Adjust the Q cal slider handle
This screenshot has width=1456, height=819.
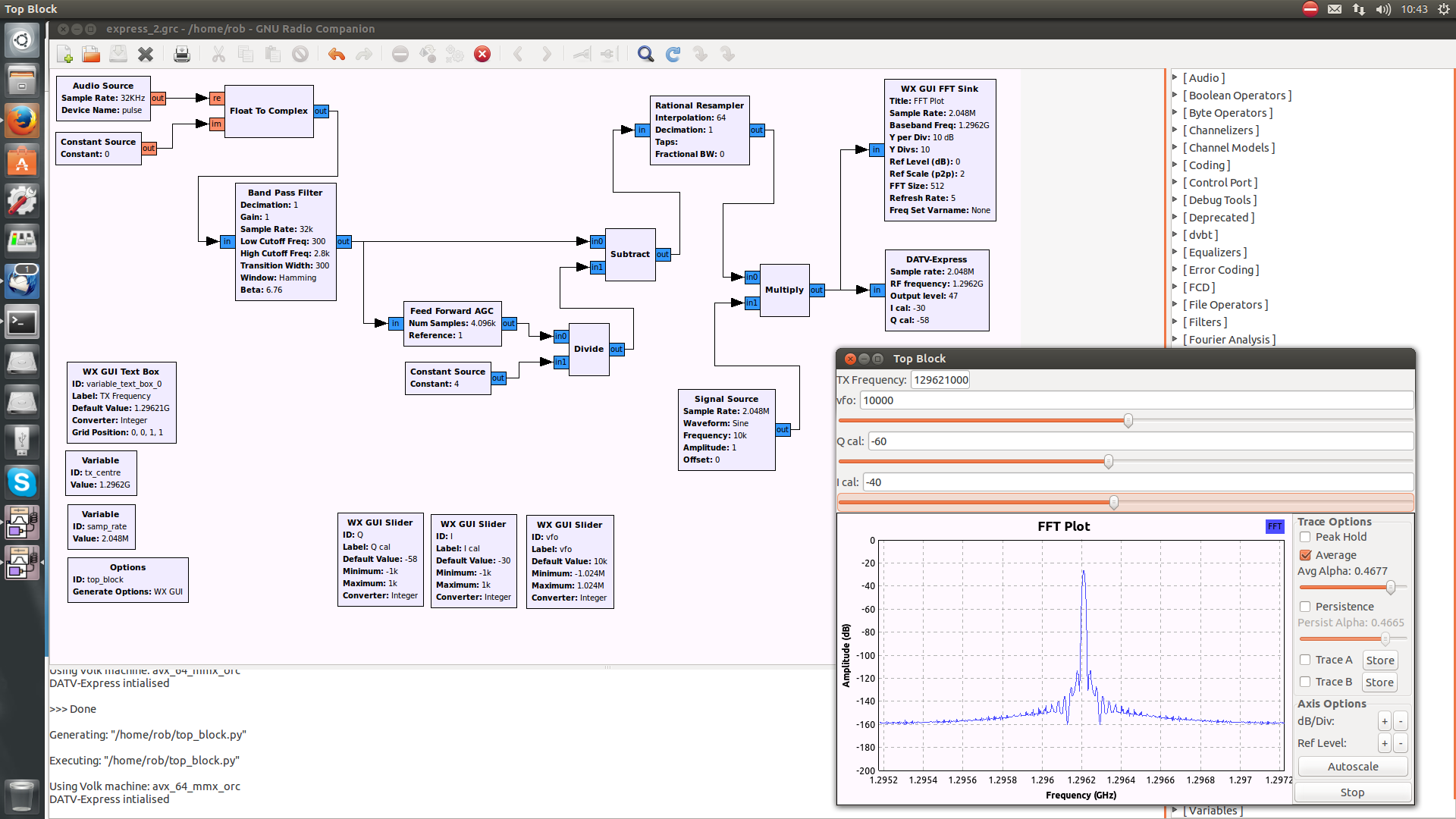[x=1109, y=461]
